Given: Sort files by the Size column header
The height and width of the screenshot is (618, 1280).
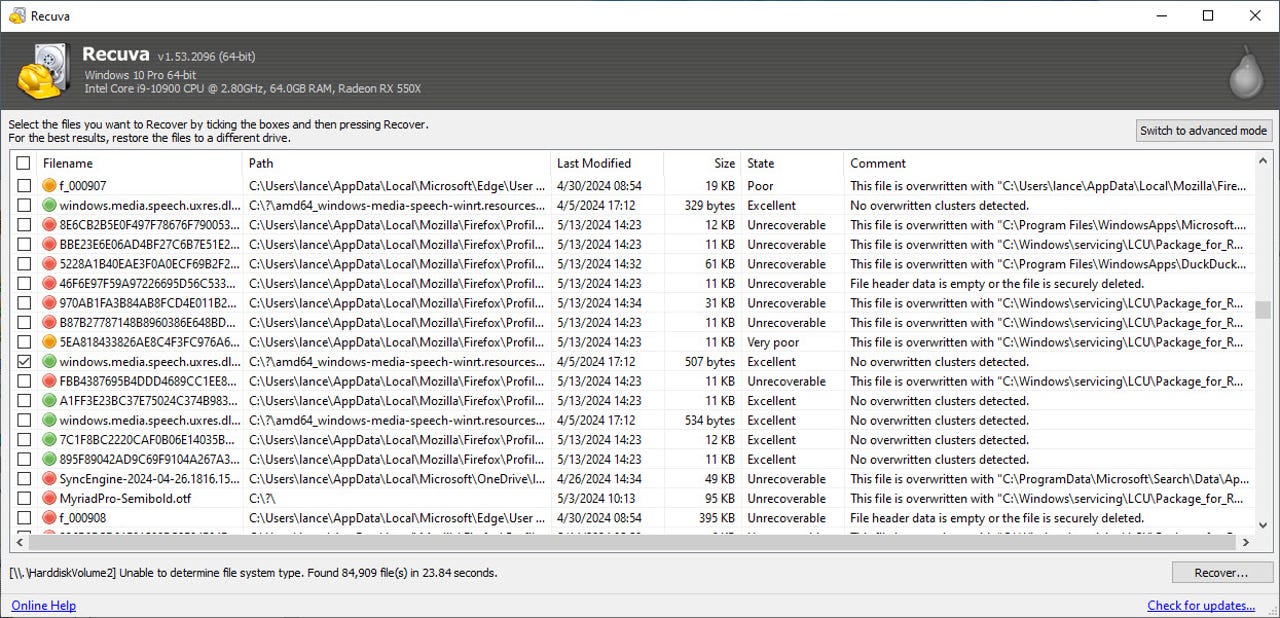Looking at the screenshot, I should tap(702, 163).
